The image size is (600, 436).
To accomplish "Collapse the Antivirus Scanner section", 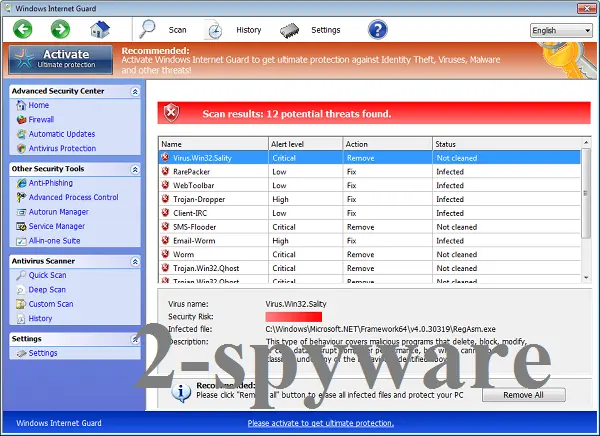I will 135,261.
